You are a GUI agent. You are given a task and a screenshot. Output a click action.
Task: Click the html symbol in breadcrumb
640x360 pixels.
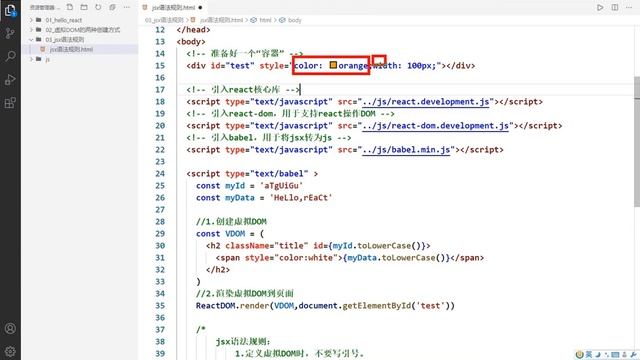click(261, 20)
